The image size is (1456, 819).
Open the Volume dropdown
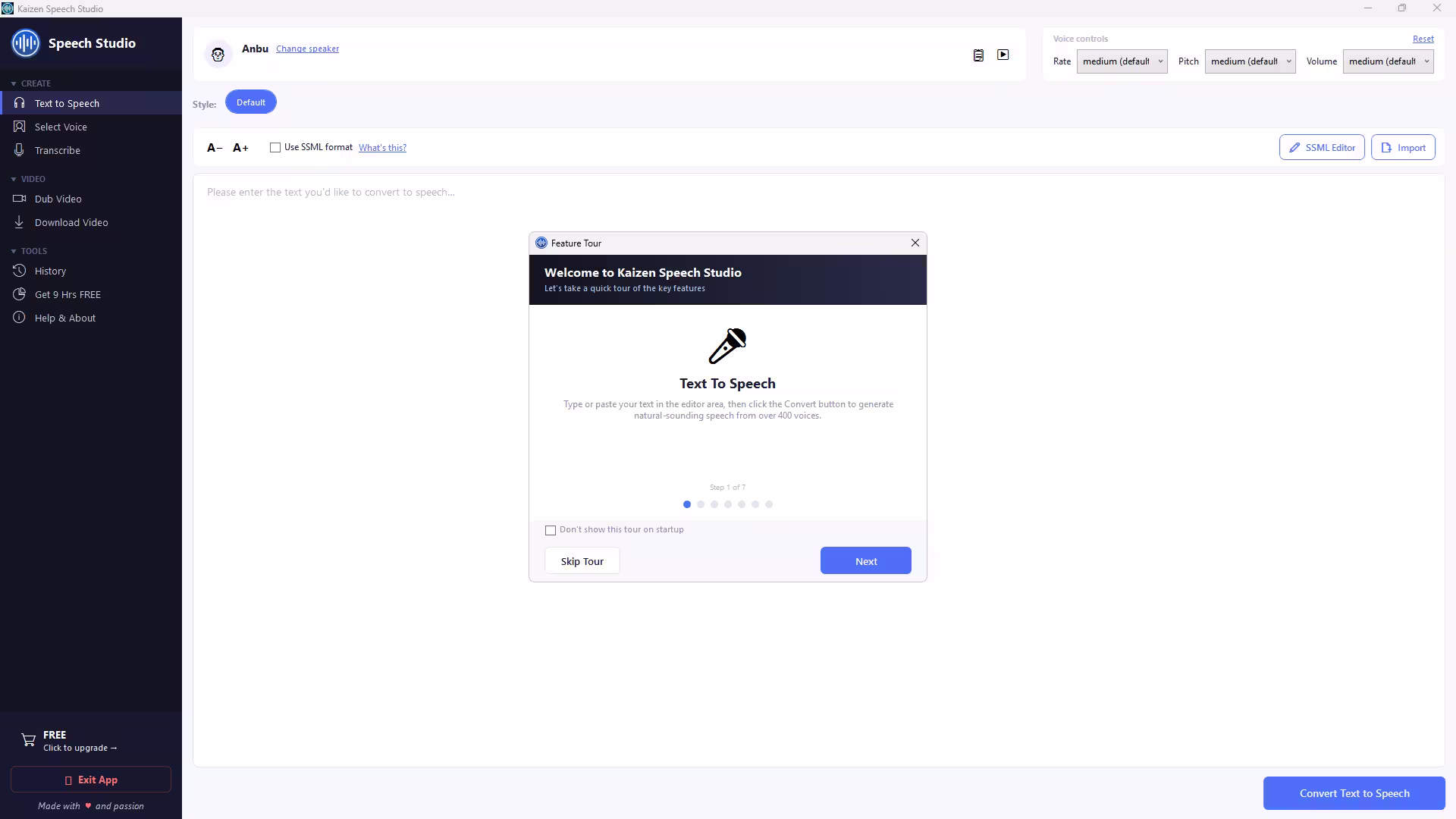(x=1388, y=61)
